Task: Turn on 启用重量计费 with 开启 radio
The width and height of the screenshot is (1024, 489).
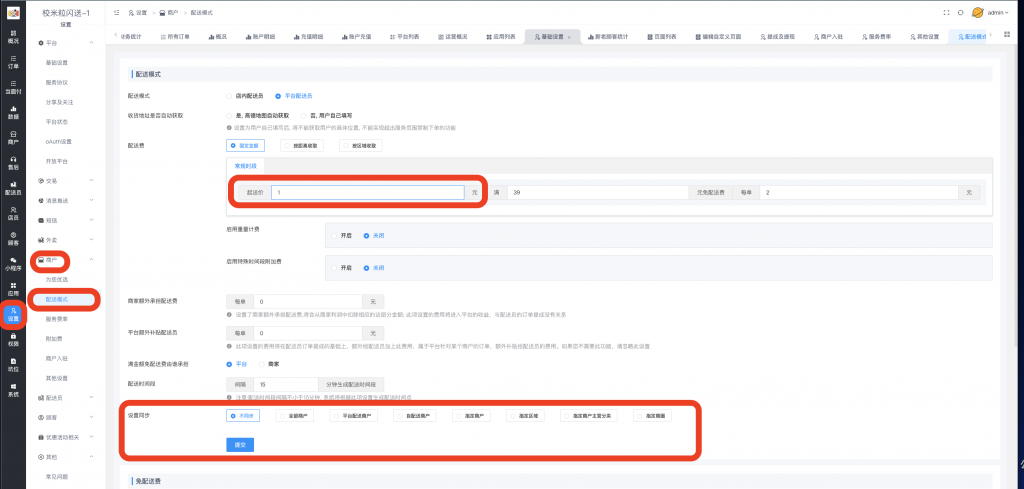Action: click(x=335, y=235)
